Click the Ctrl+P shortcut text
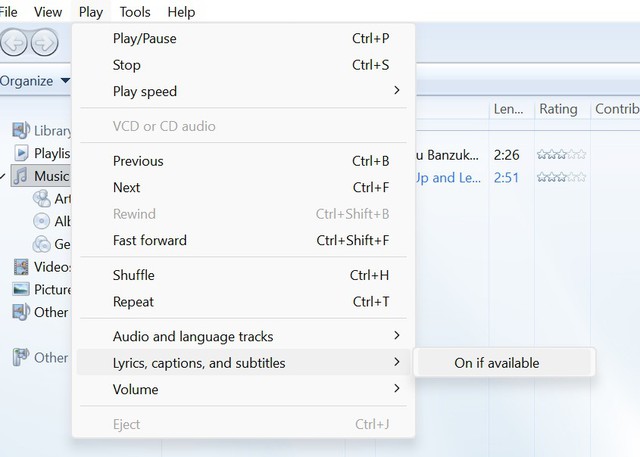 coord(370,38)
